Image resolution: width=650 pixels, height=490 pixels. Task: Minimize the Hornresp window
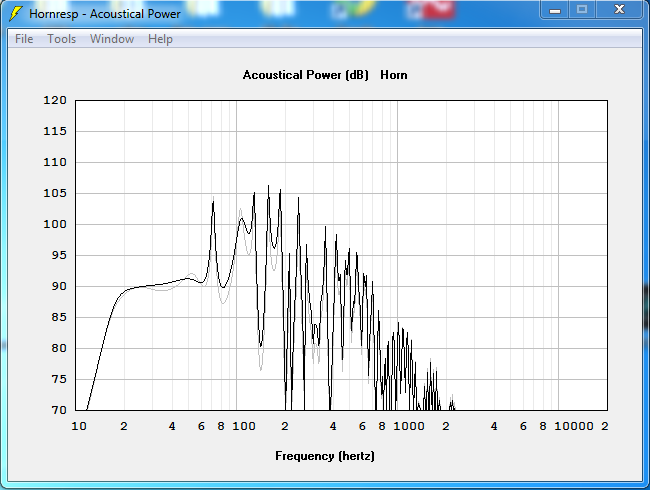(x=555, y=10)
